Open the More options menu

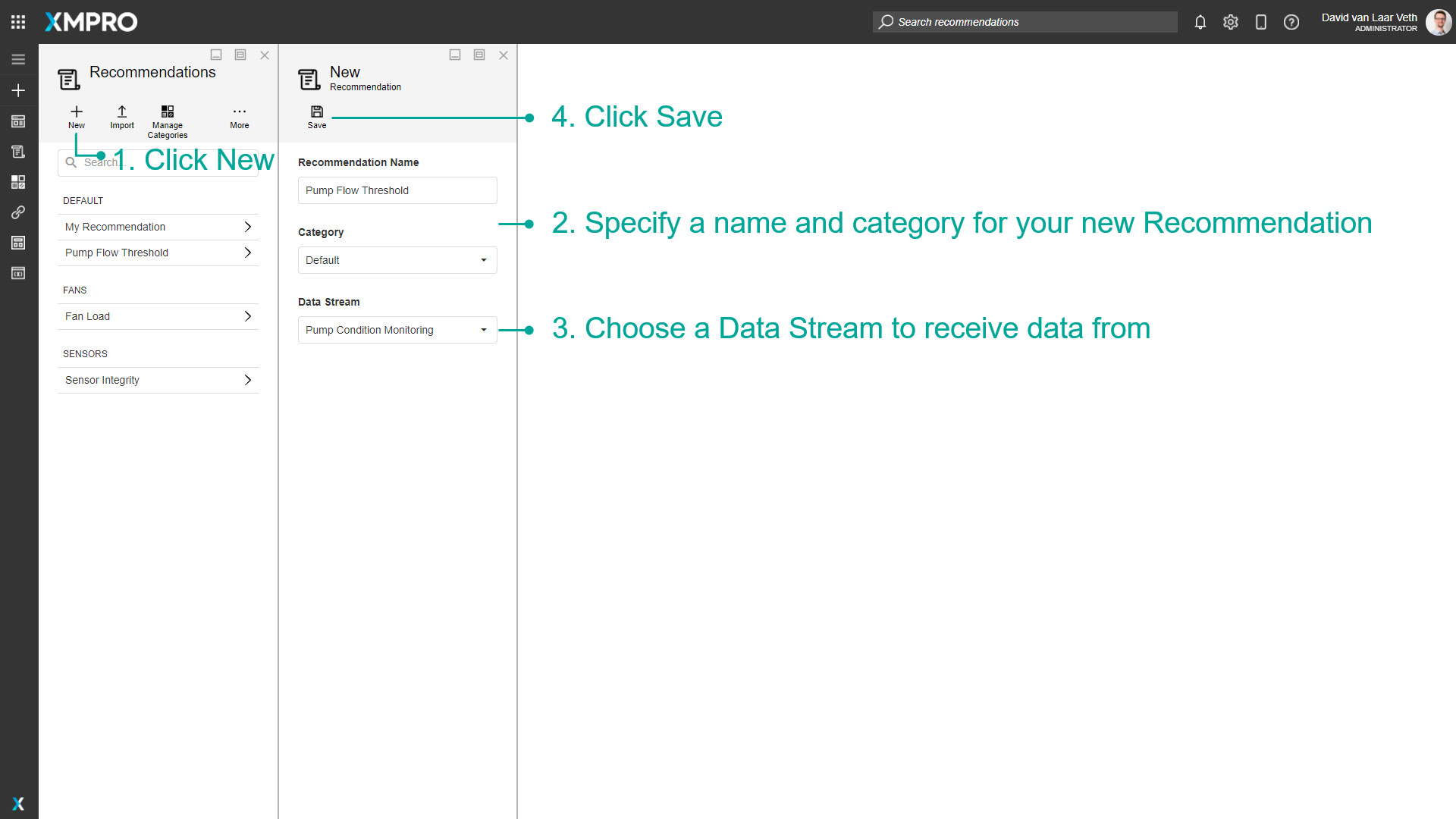(240, 112)
